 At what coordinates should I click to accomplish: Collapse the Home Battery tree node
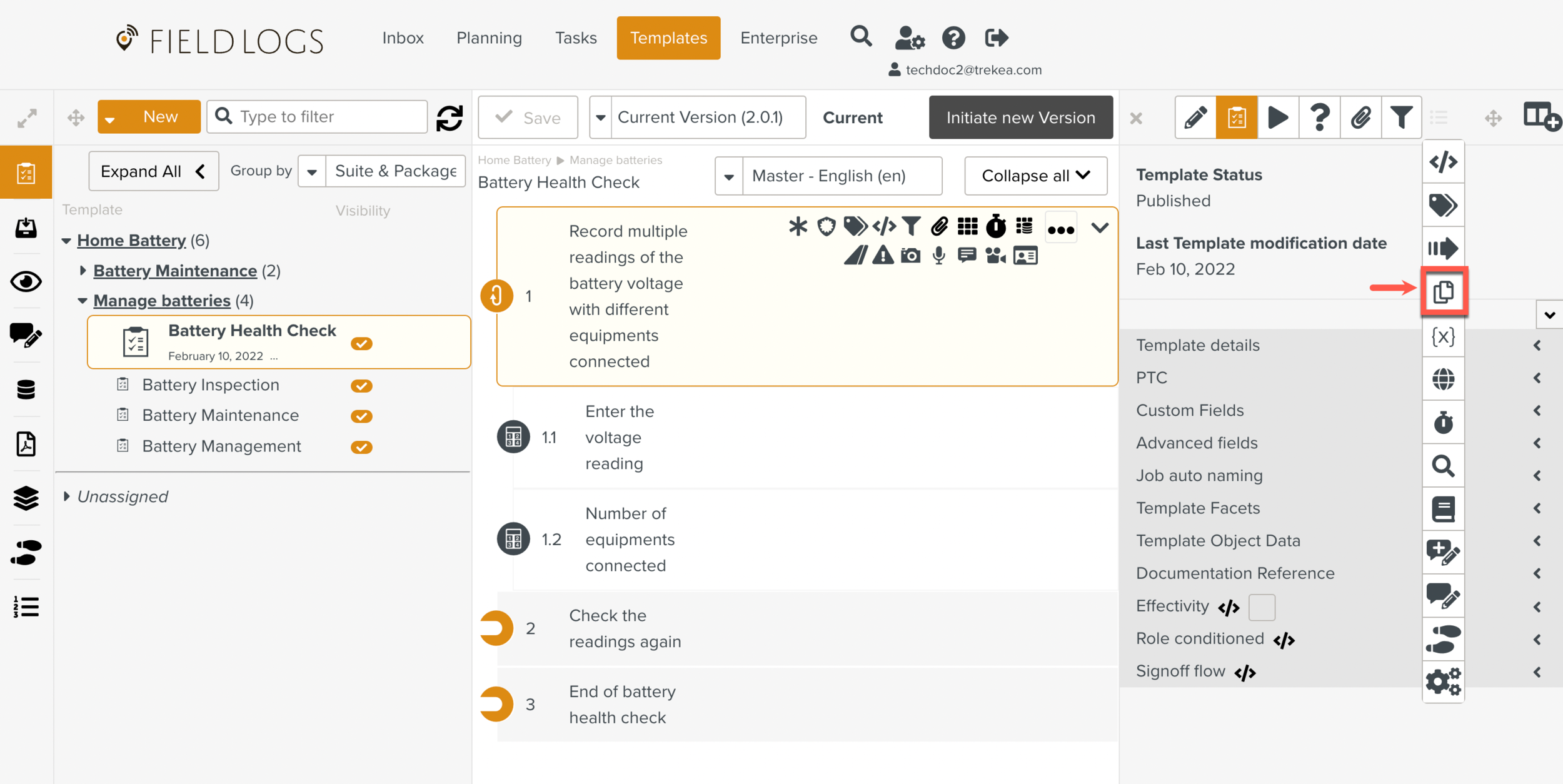click(x=66, y=241)
